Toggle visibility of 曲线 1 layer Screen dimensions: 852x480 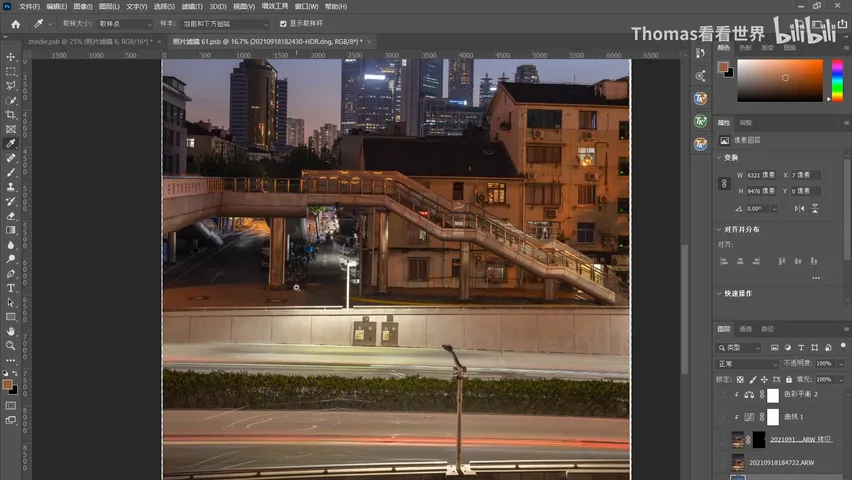[721, 417]
